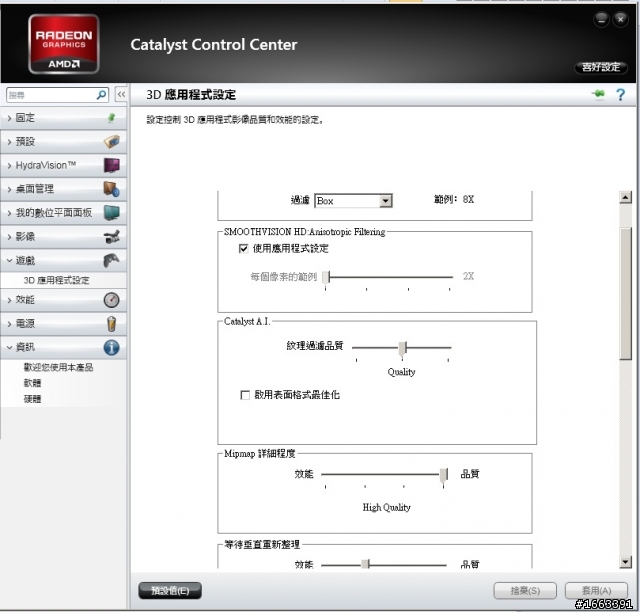Open help with the question mark icon

tap(620, 95)
